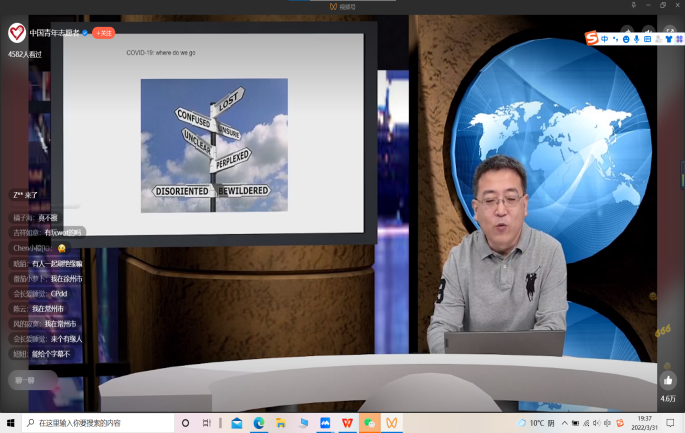Open the Windows Start menu
Screen dimensions: 685x433
click(x=11, y=423)
